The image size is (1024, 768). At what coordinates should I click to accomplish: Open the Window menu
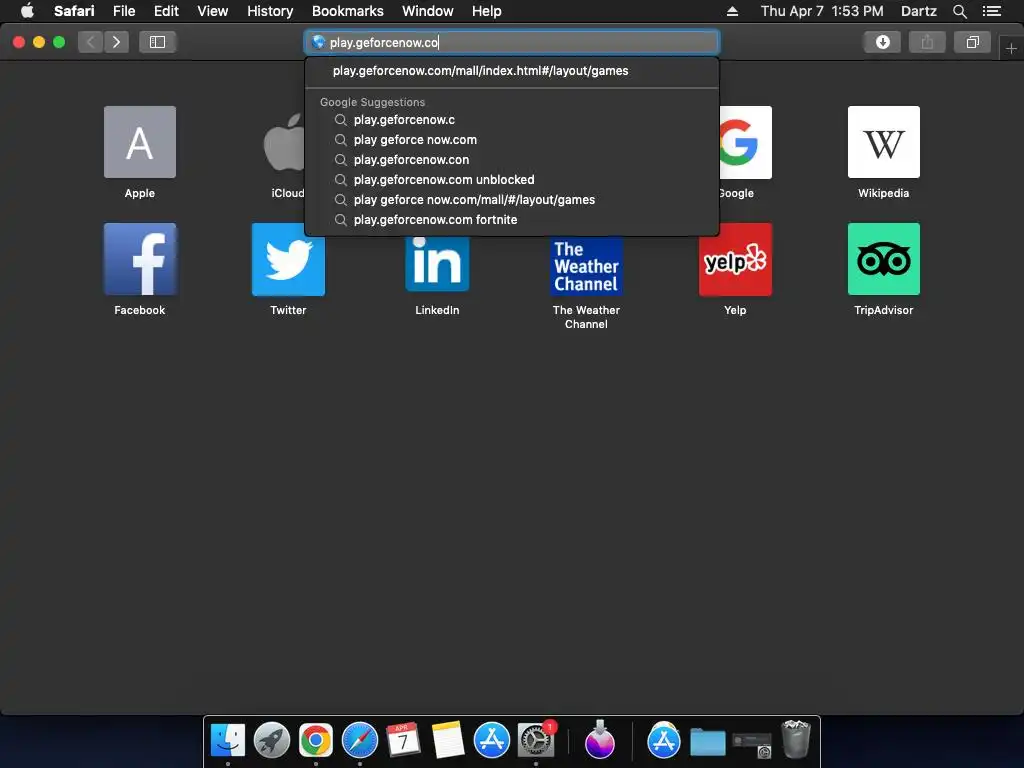(x=428, y=11)
